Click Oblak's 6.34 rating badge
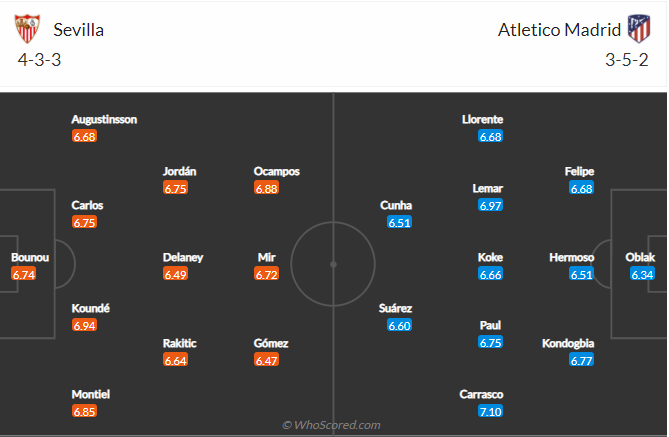669x437 pixels. [x=642, y=274]
